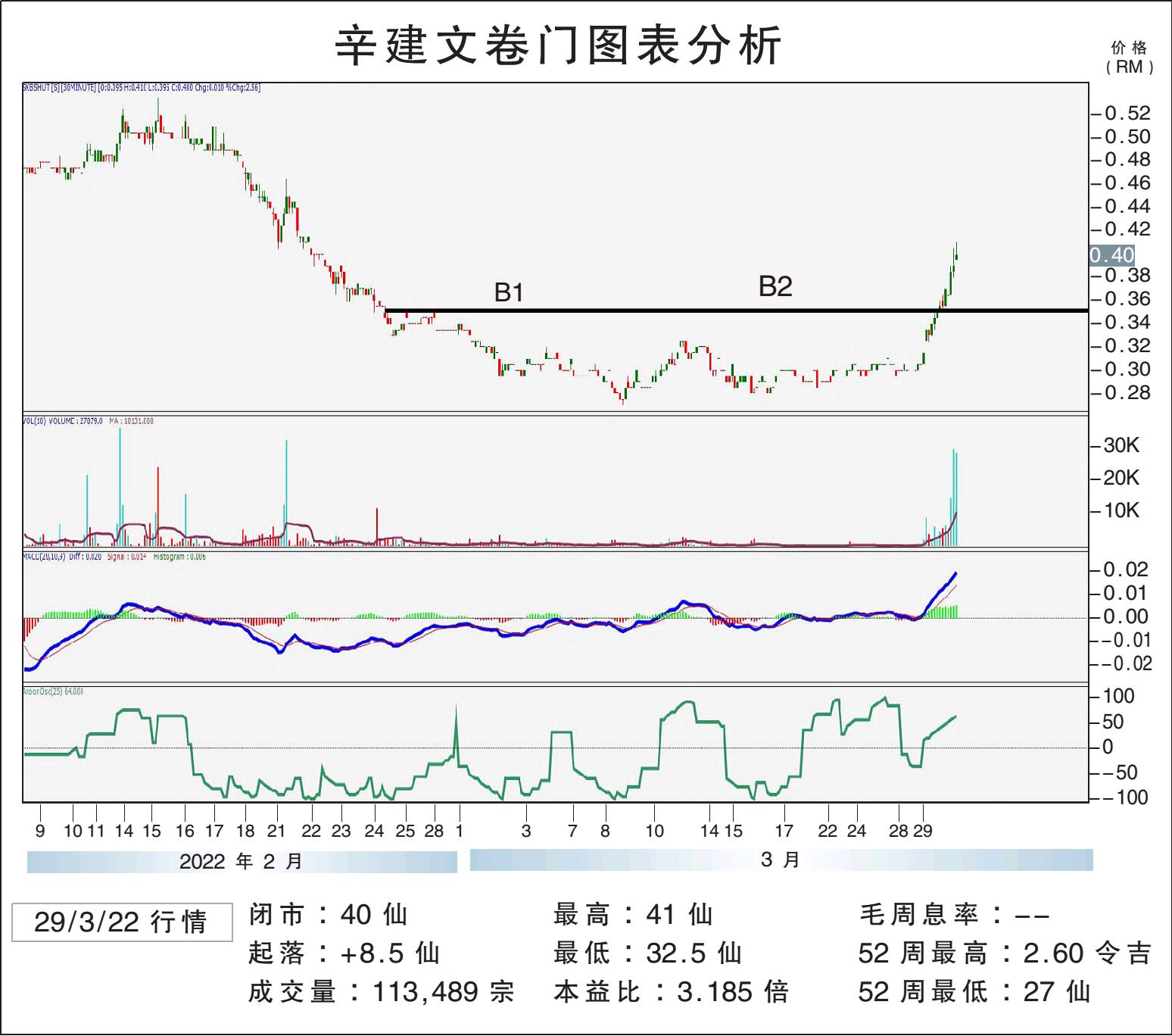
Task: Click the VOL(10) VOLUME: 27079.0 label
Action: tap(63, 421)
